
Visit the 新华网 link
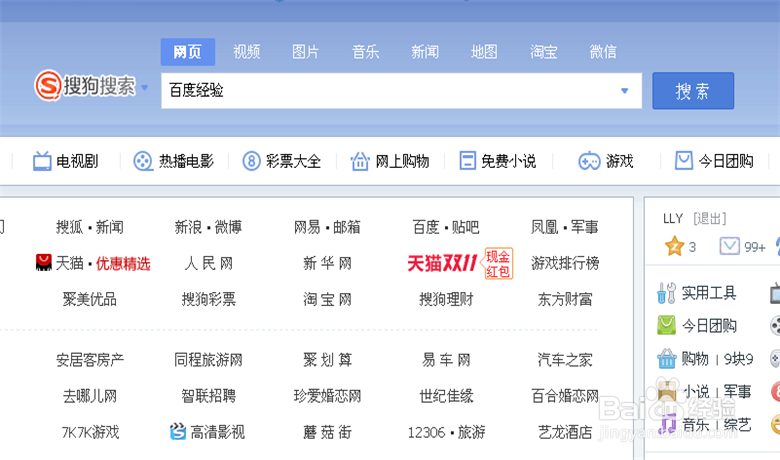327,263
